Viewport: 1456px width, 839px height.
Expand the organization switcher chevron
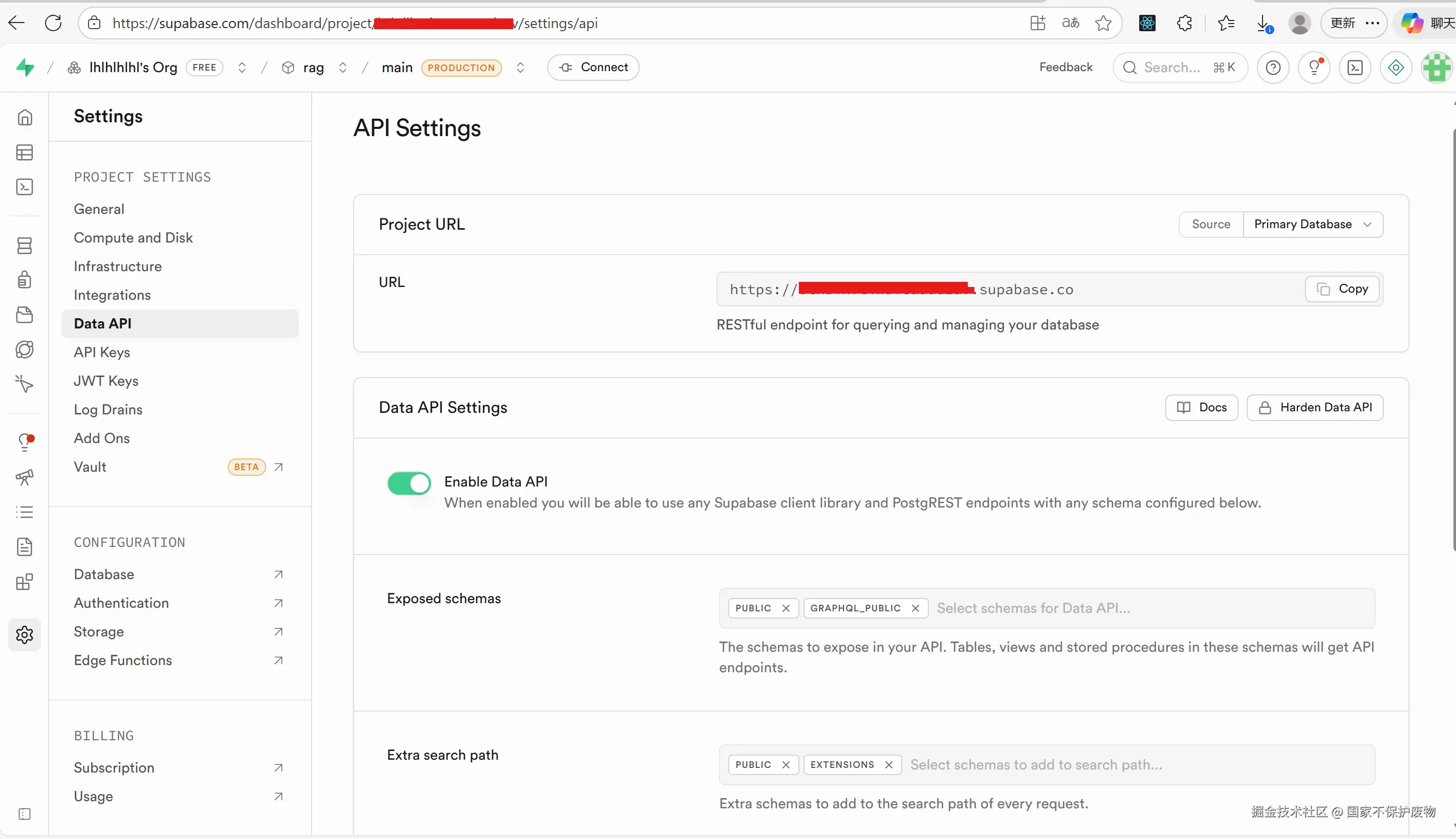[242, 68]
